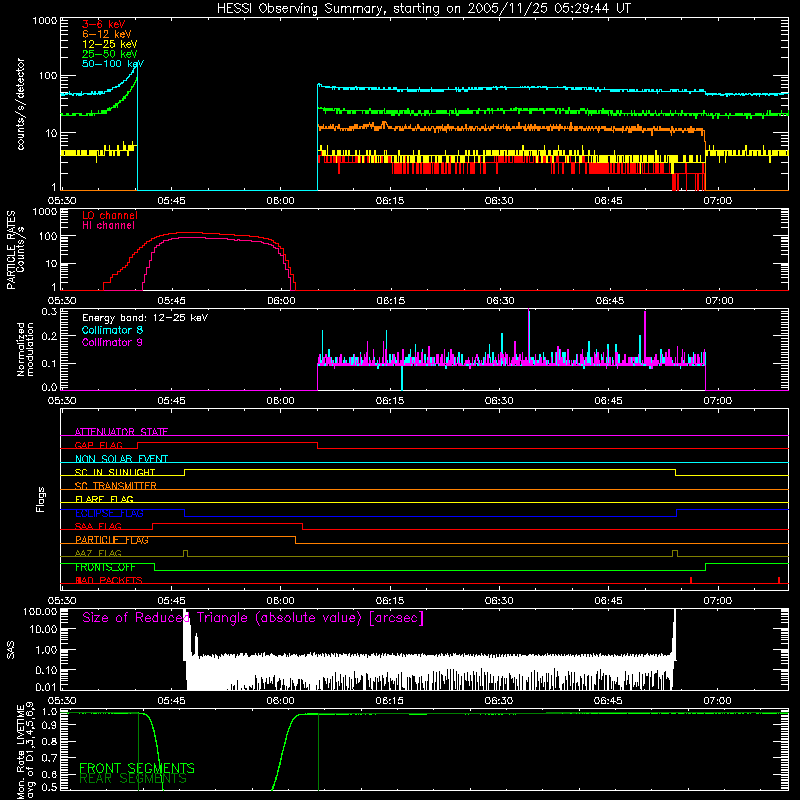Click the Normalized modulation axis label
The width and height of the screenshot is (800, 800).
click(25, 349)
